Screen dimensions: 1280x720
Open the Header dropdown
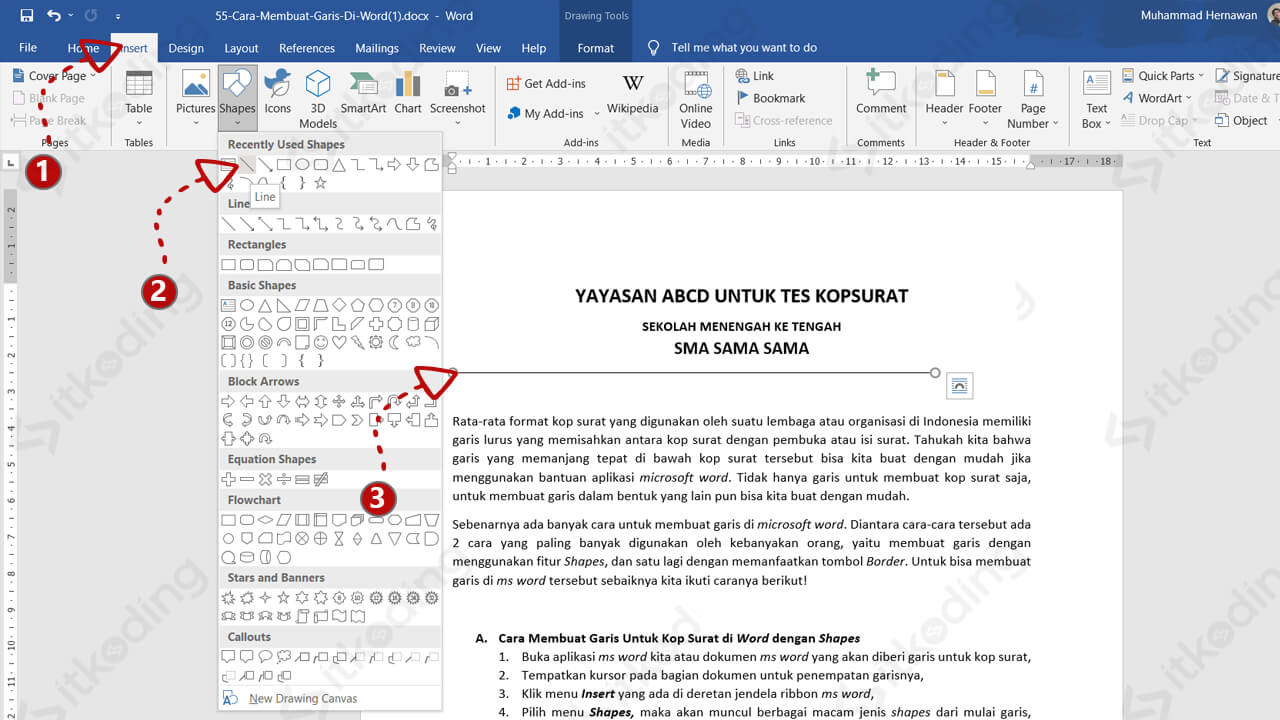pos(944,100)
